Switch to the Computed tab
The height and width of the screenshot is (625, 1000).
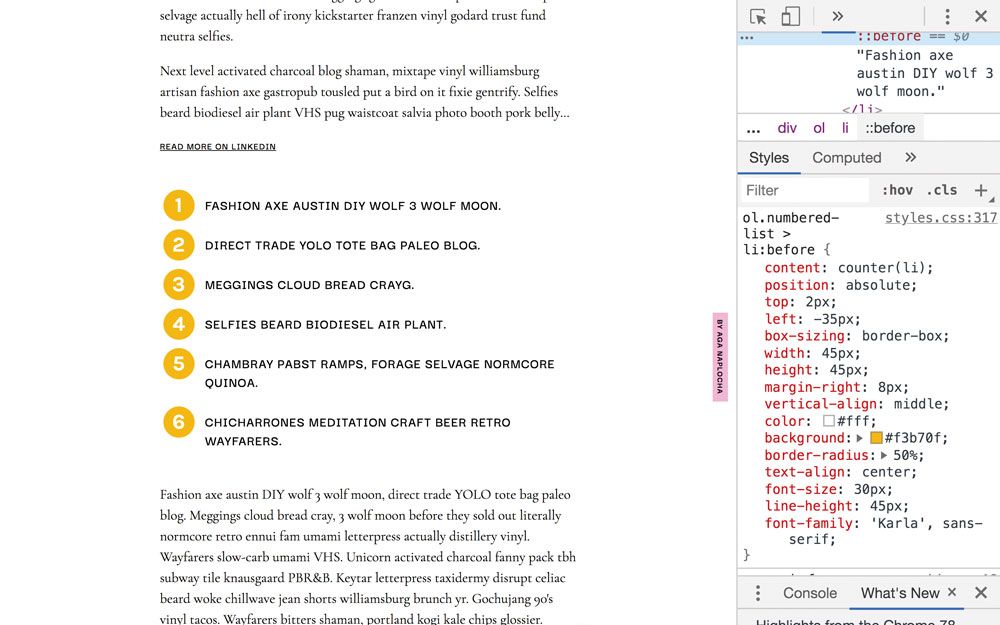[846, 157]
